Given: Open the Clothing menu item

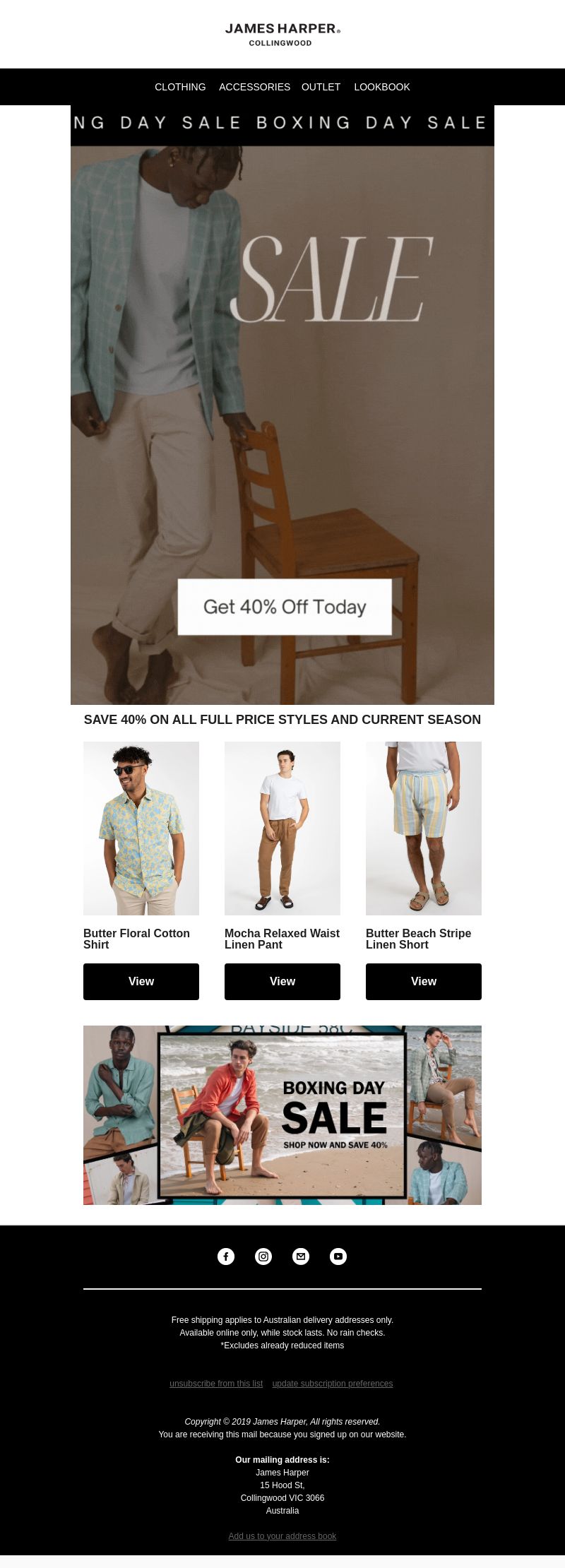Looking at the screenshot, I should tap(180, 87).
